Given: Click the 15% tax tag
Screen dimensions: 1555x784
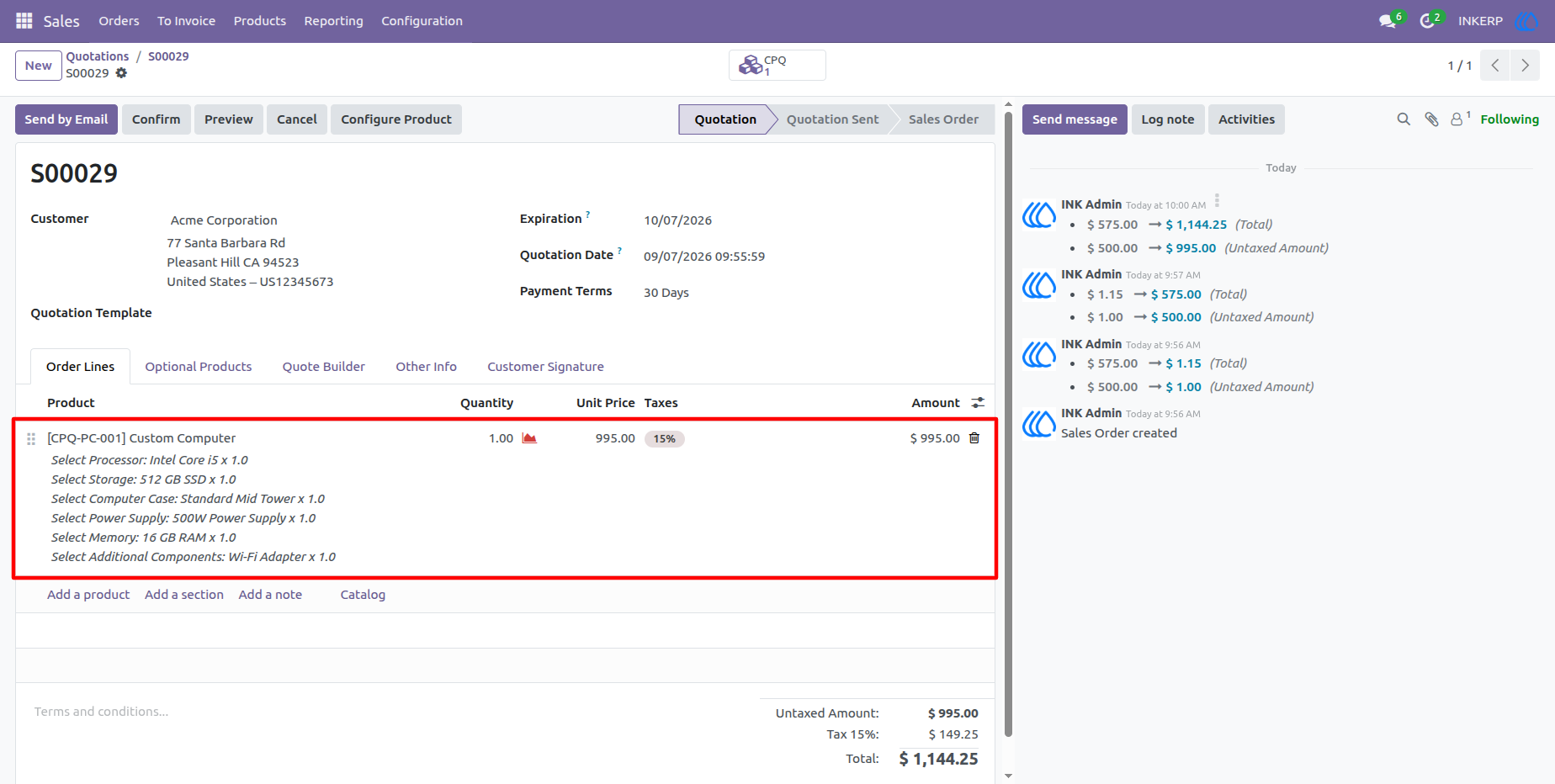Looking at the screenshot, I should click(665, 439).
